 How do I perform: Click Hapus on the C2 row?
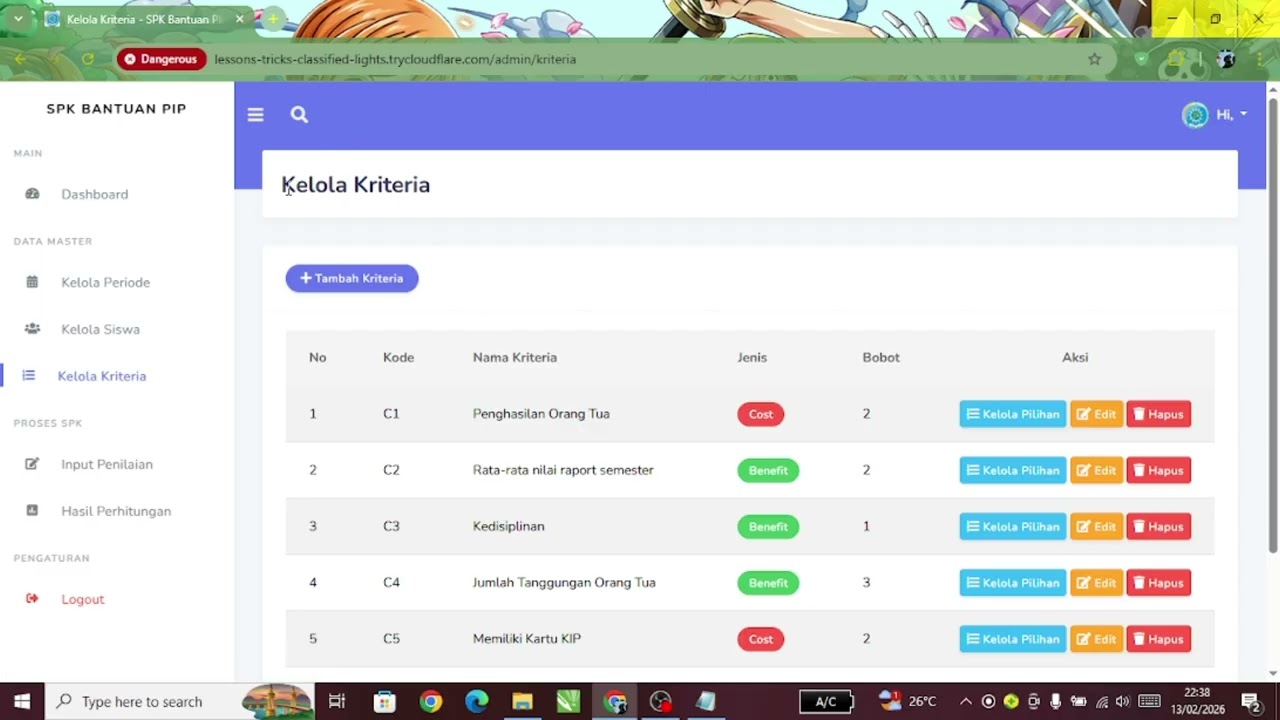(x=1159, y=470)
